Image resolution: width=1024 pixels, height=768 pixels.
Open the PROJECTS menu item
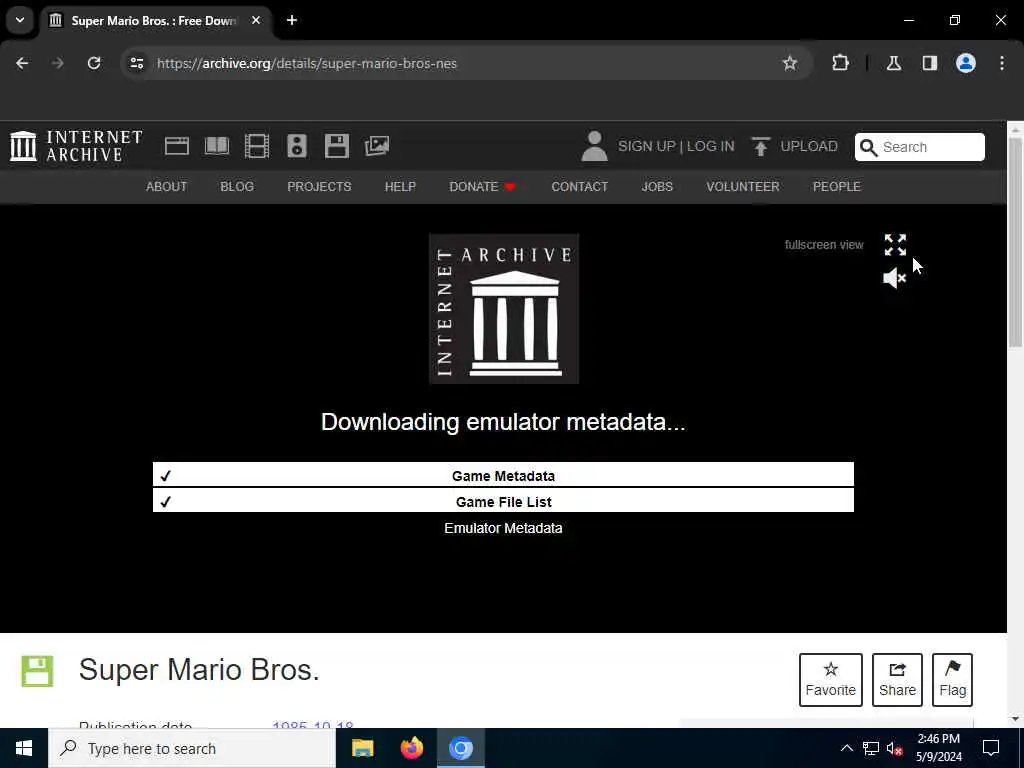(319, 187)
